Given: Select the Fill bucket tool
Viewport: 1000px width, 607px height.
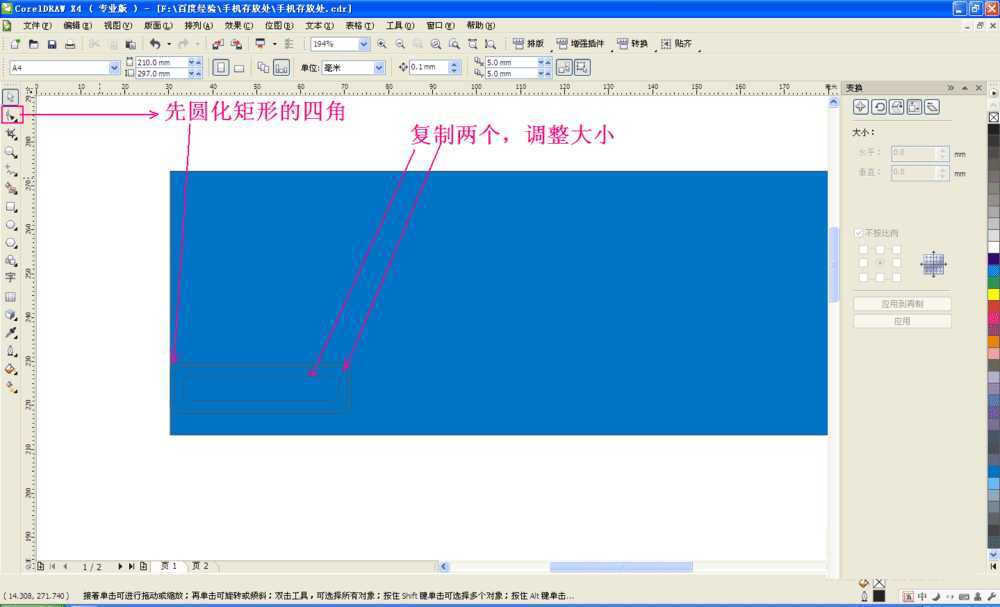Looking at the screenshot, I should pyautogui.click(x=11, y=368).
